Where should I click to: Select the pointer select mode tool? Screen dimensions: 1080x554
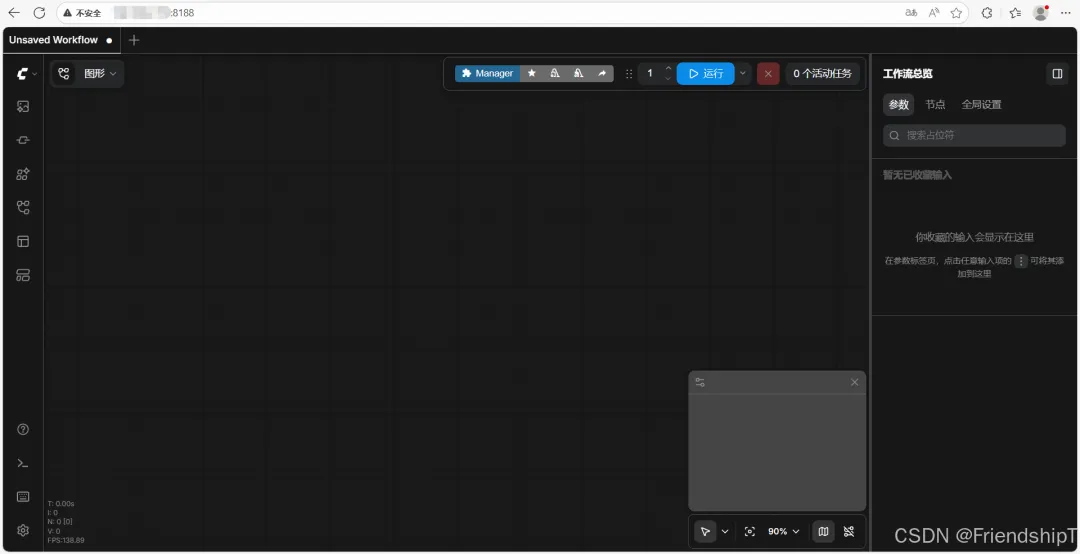[705, 531]
